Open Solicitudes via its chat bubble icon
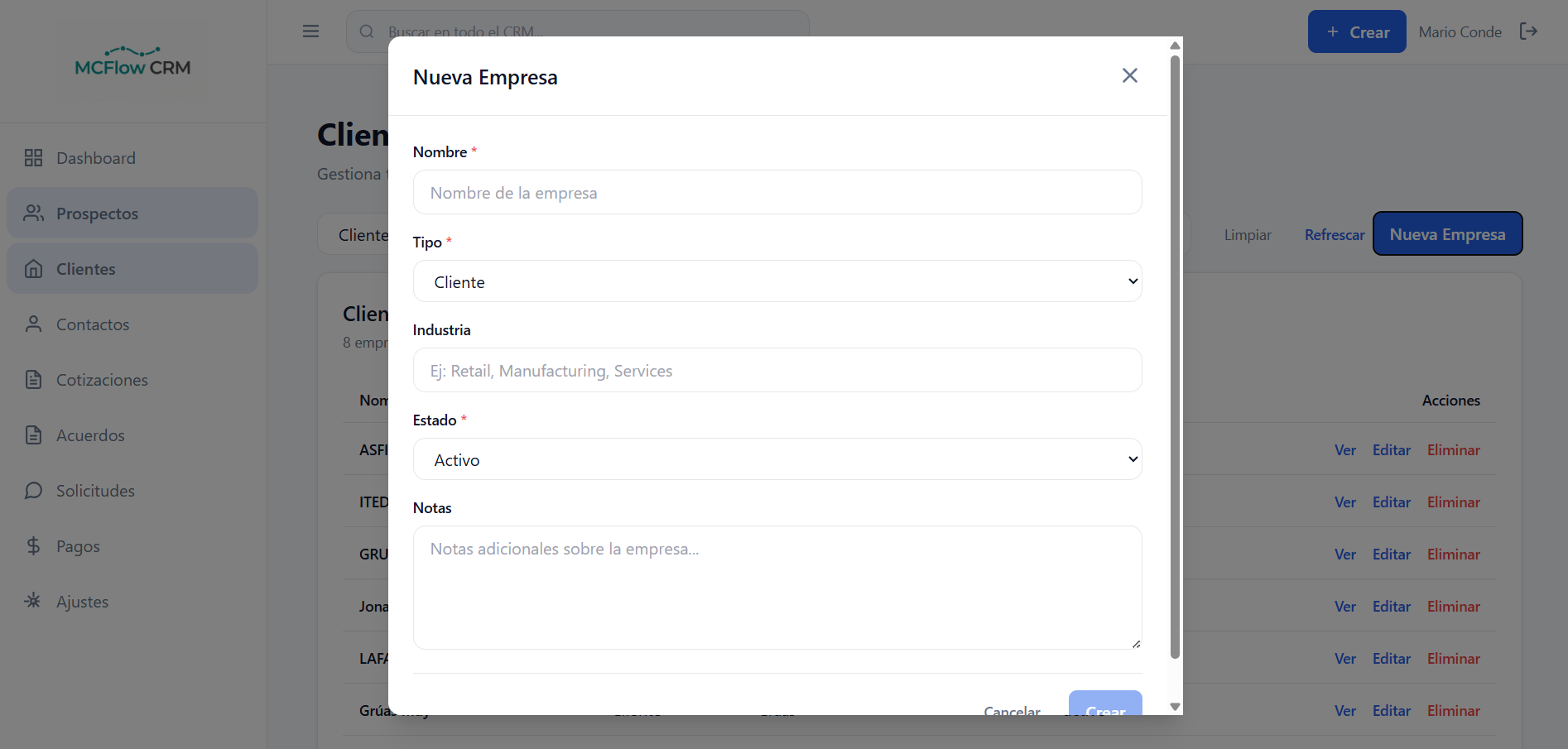This screenshot has width=1568, height=749. pyautogui.click(x=34, y=490)
